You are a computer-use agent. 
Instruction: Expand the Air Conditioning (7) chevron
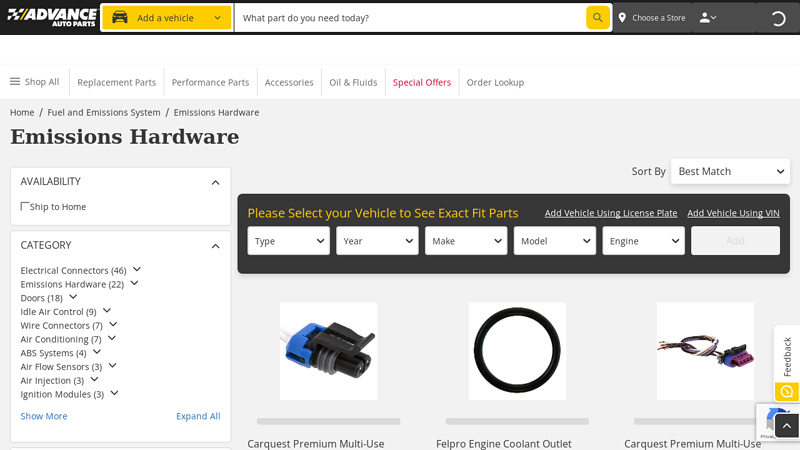click(112, 338)
